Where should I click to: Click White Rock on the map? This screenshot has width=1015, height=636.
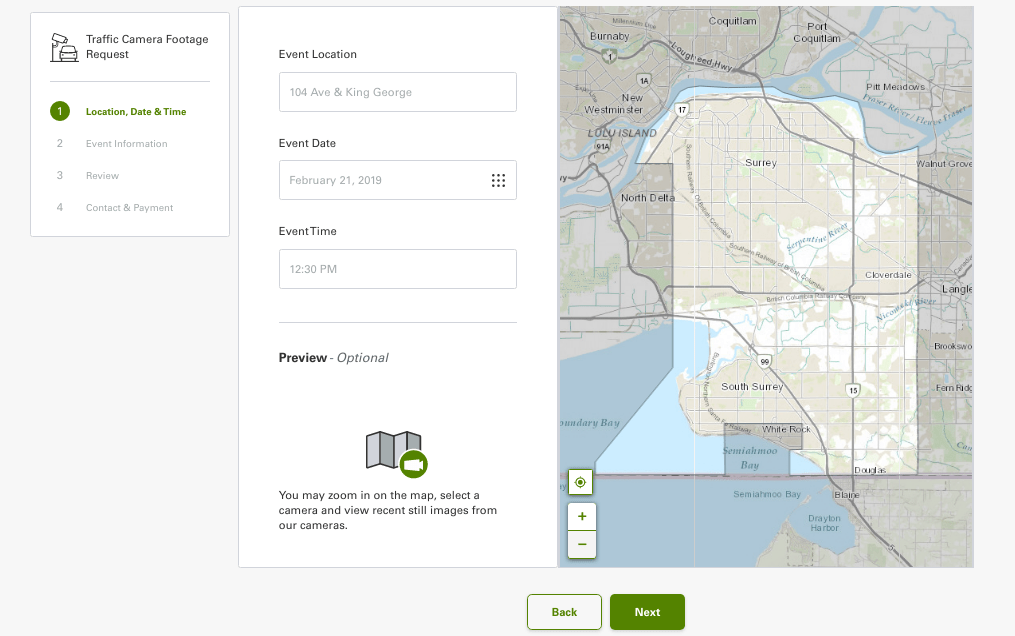click(x=786, y=429)
